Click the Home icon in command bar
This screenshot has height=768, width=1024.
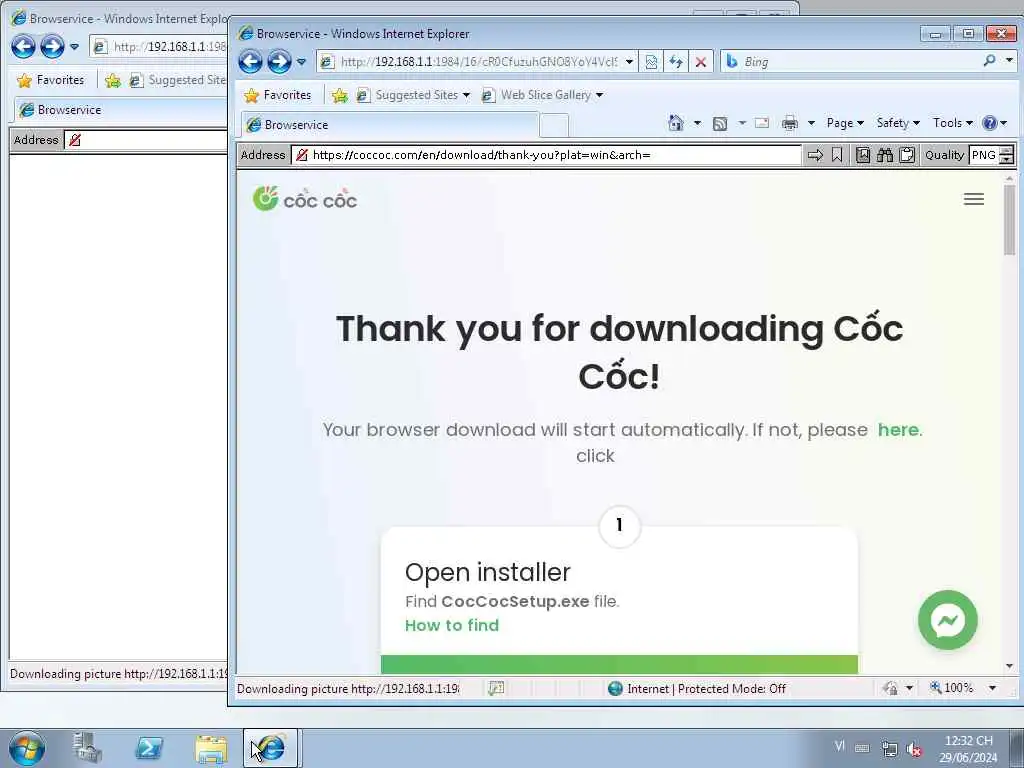[676, 123]
